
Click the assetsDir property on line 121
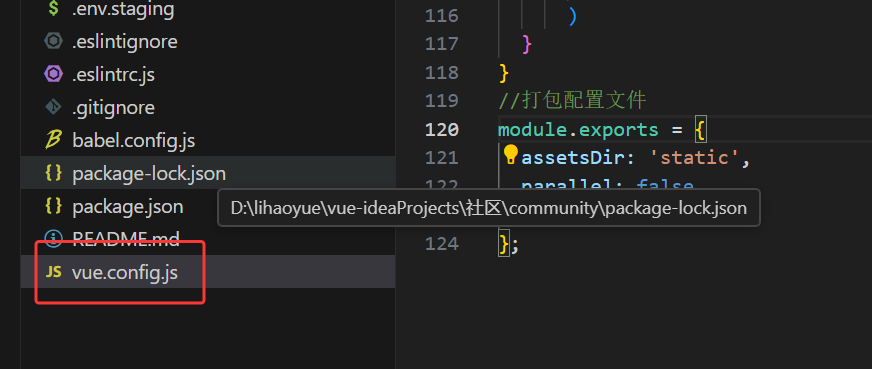pyautogui.click(x=572, y=158)
